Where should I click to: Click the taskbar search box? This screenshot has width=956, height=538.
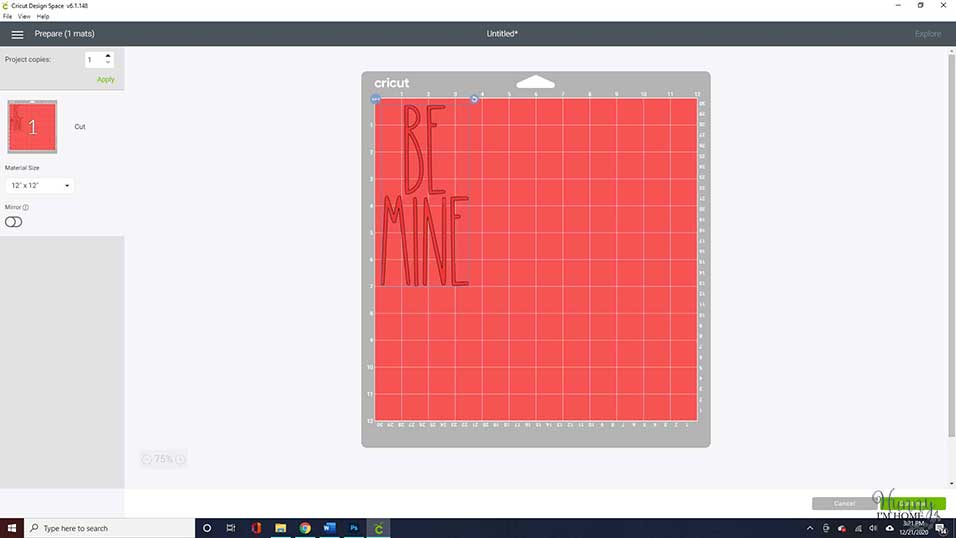(x=110, y=528)
